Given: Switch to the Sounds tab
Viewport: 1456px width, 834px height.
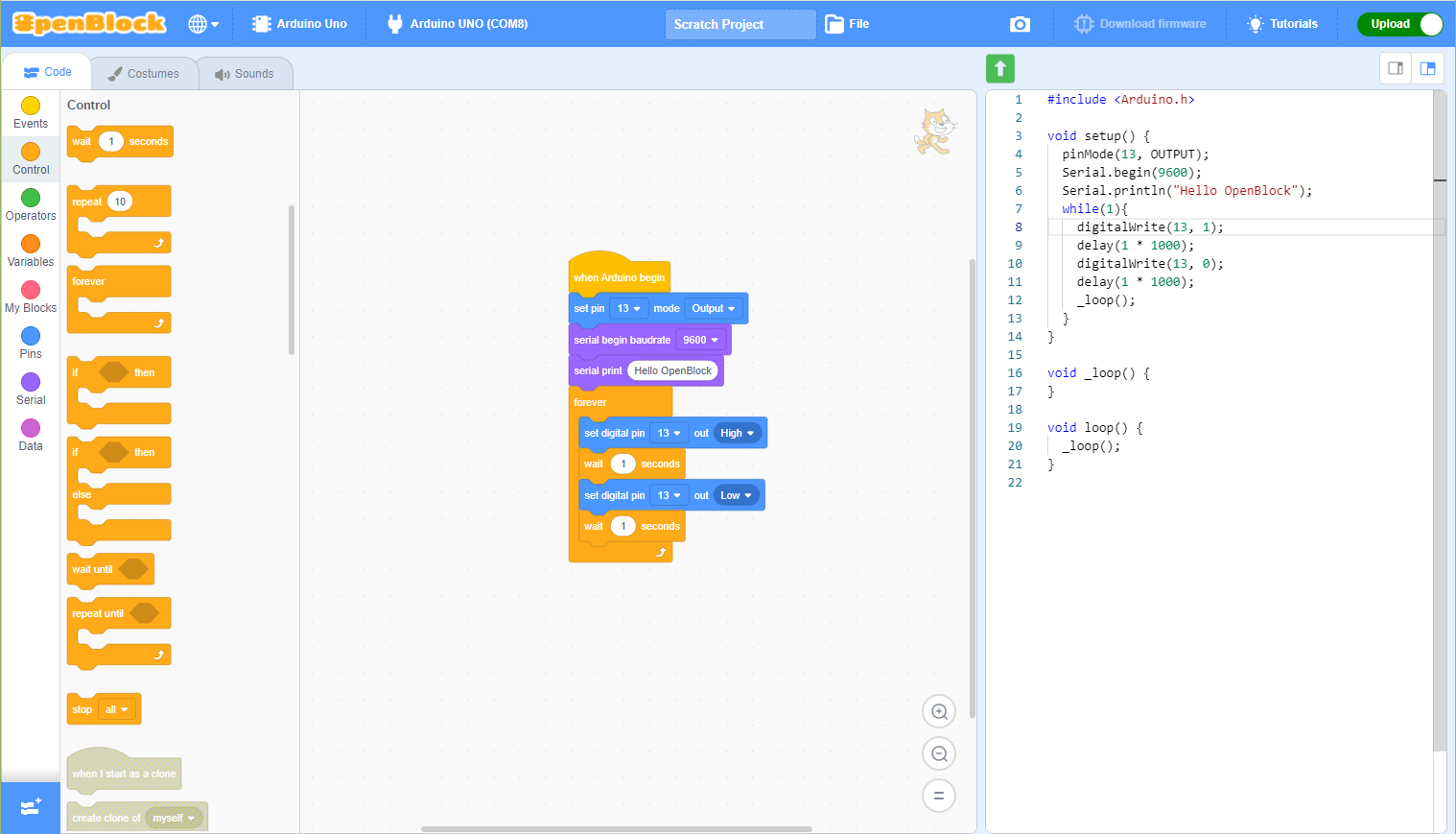Looking at the screenshot, I should 245,74.
